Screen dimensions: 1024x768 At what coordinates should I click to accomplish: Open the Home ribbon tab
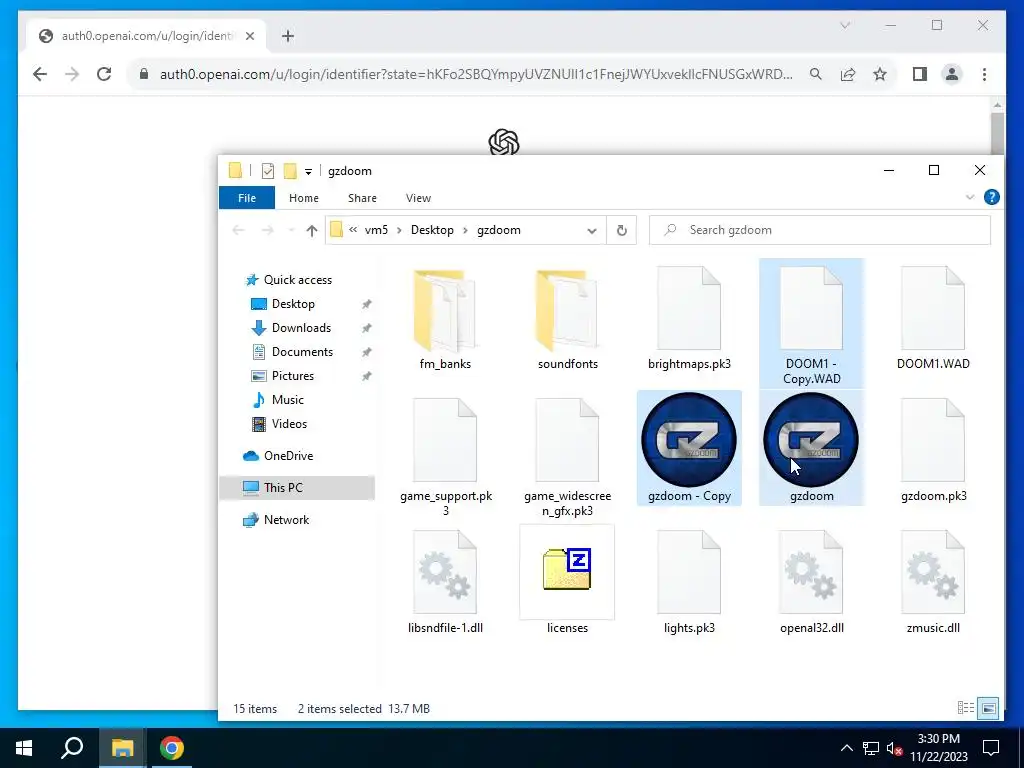(304, 198)
